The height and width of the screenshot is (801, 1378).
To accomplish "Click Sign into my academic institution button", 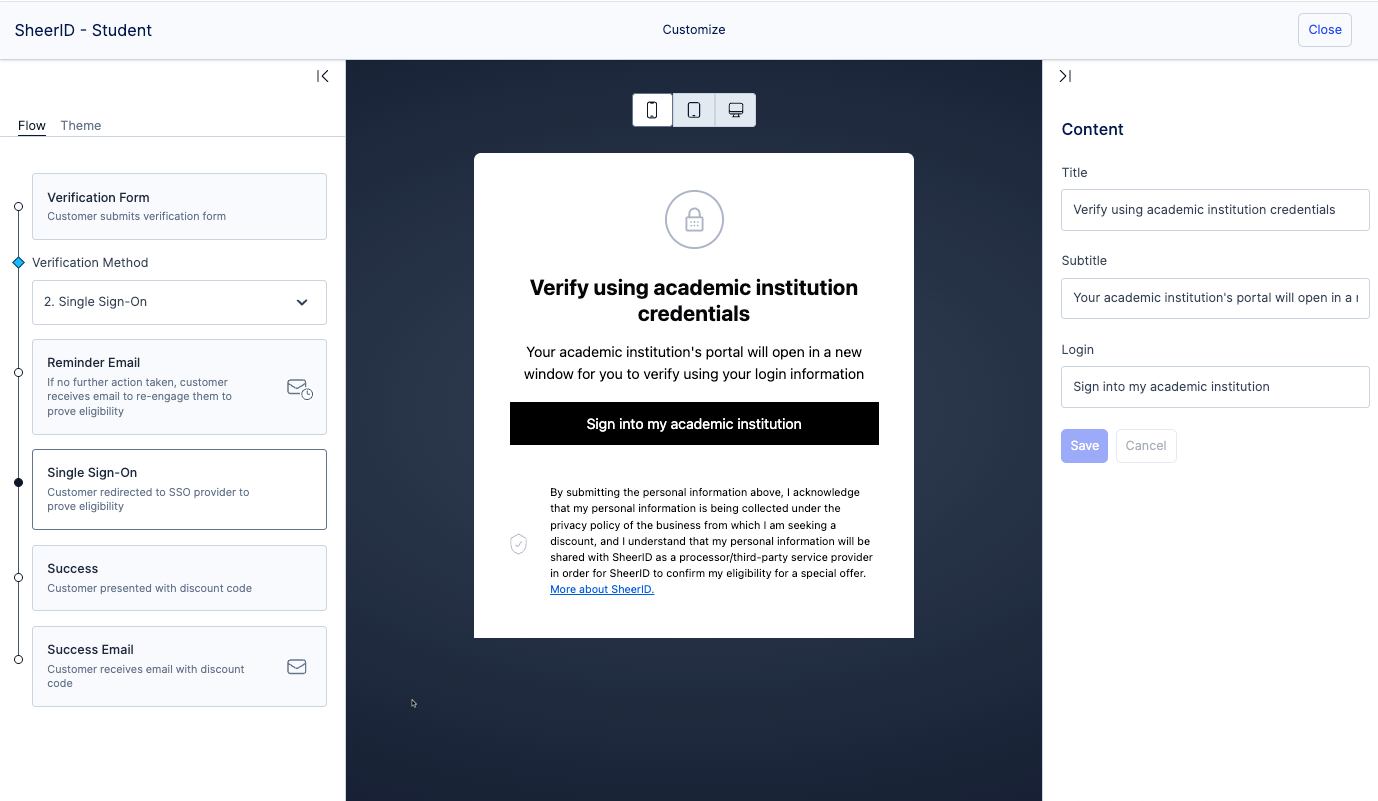I will (694, 424).
